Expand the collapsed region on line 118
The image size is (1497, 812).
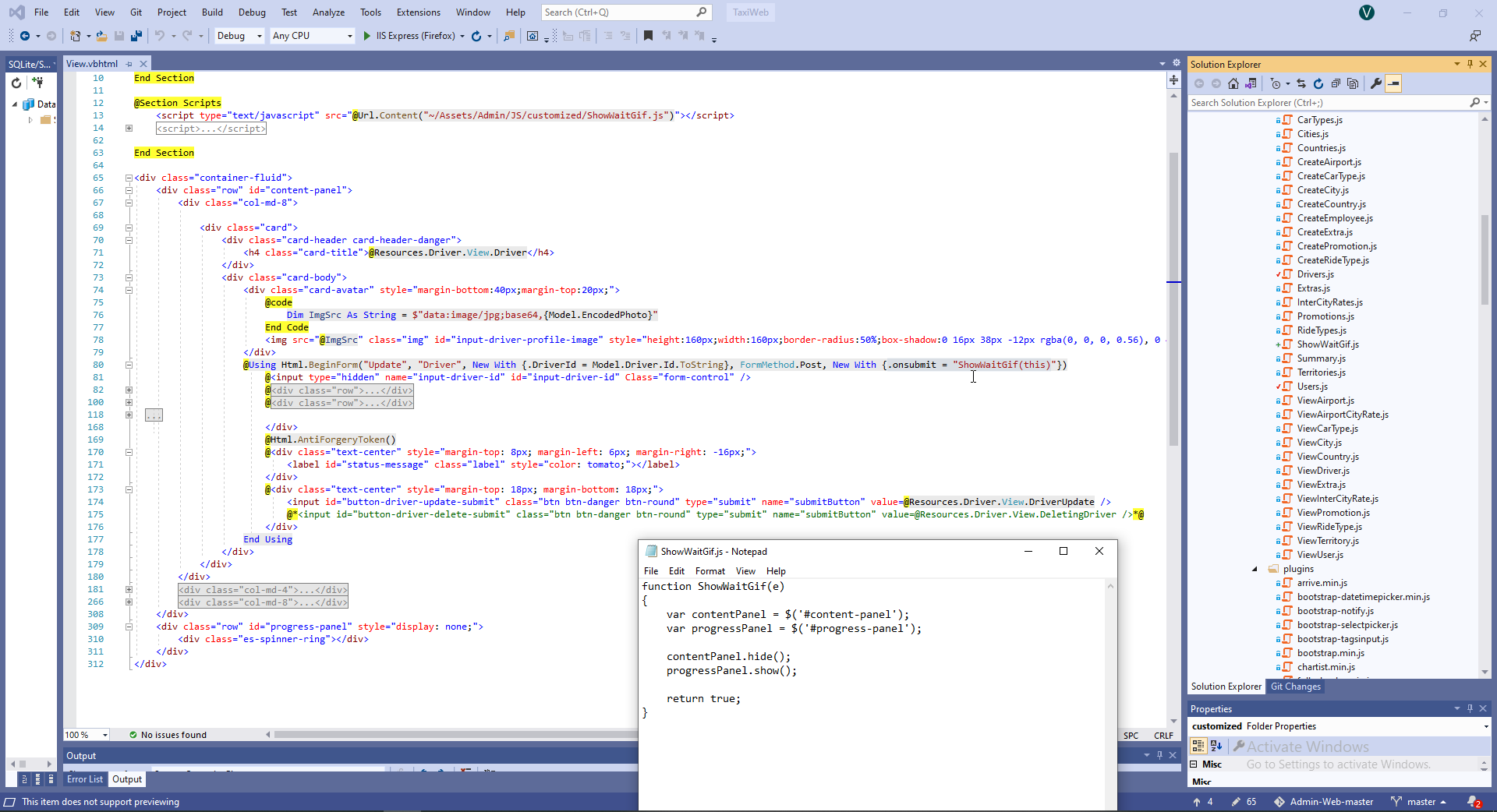(129, 415)
